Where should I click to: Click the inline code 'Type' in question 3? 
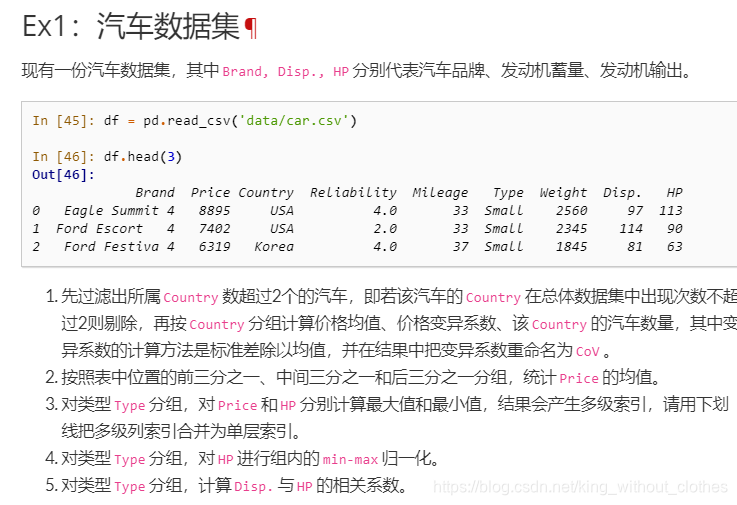(129, 405)
